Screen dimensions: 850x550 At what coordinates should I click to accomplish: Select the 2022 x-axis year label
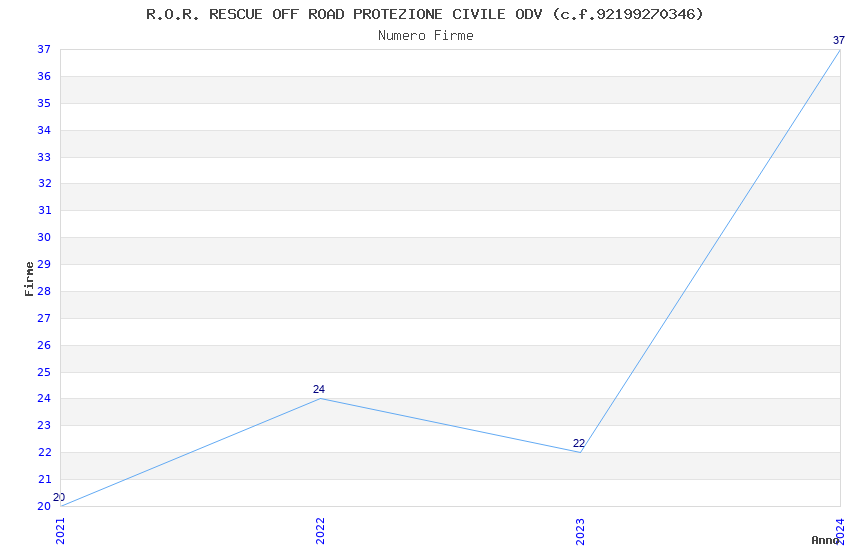point(320,531)
